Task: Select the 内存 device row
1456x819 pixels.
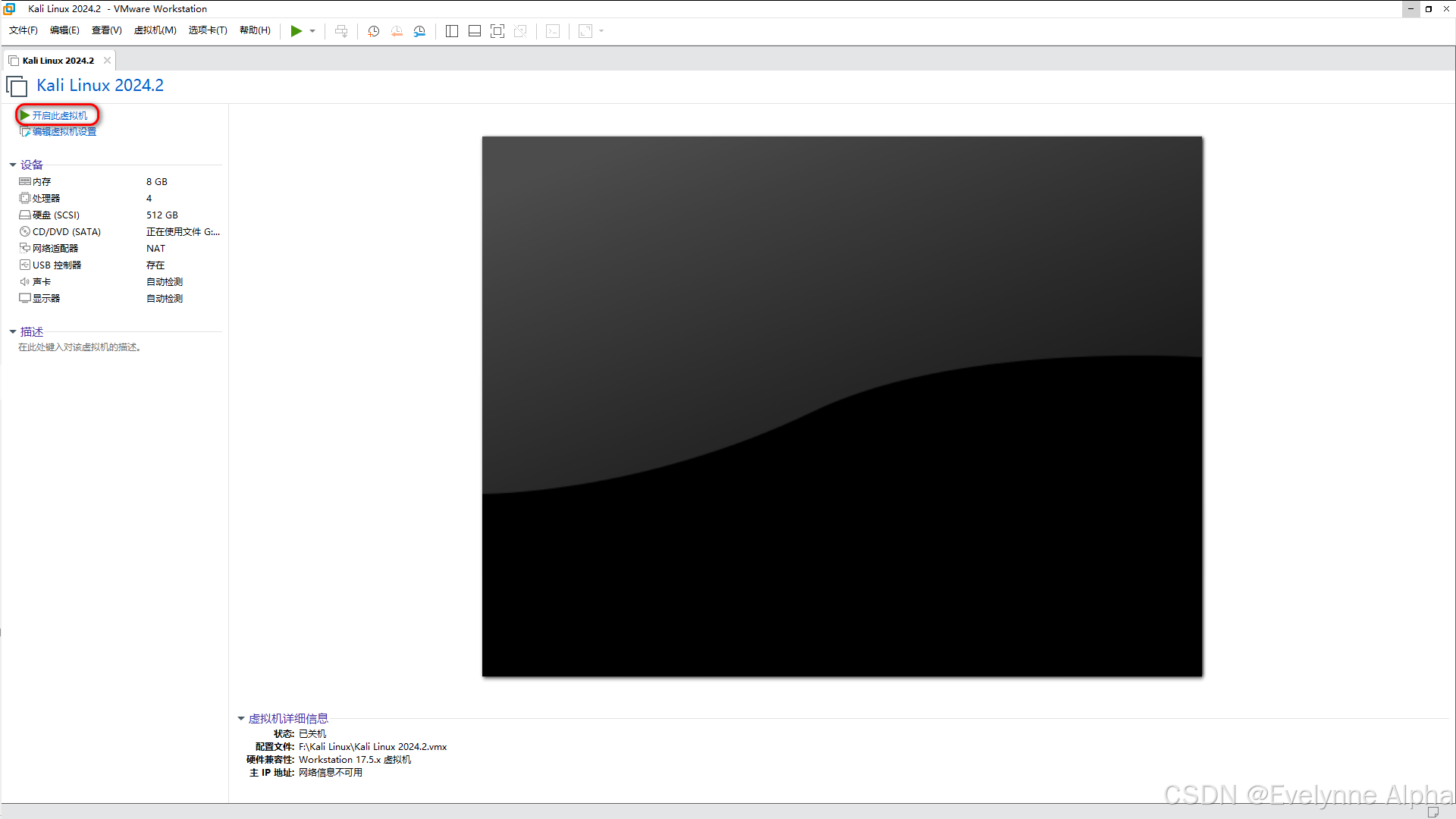Action: click(119, 182)
